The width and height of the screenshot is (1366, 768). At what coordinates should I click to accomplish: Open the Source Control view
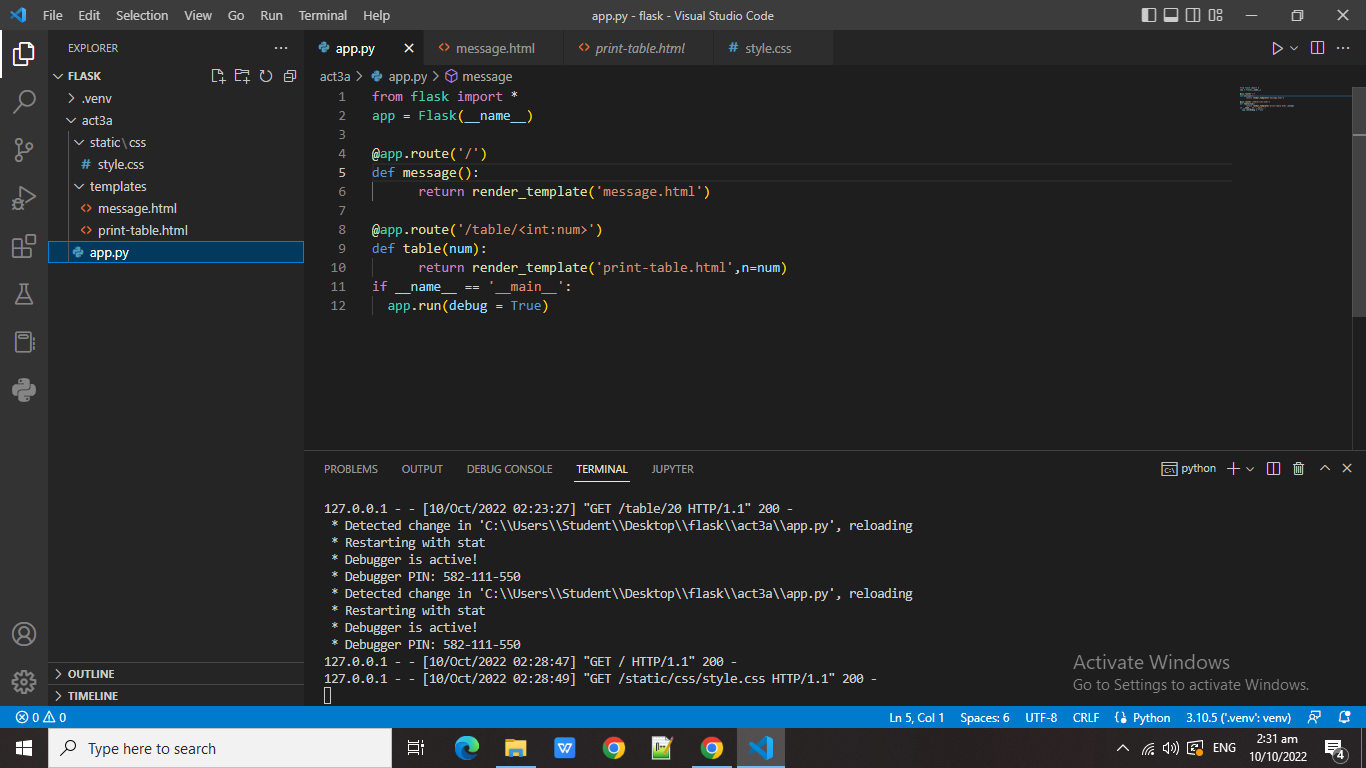point(23,149)
